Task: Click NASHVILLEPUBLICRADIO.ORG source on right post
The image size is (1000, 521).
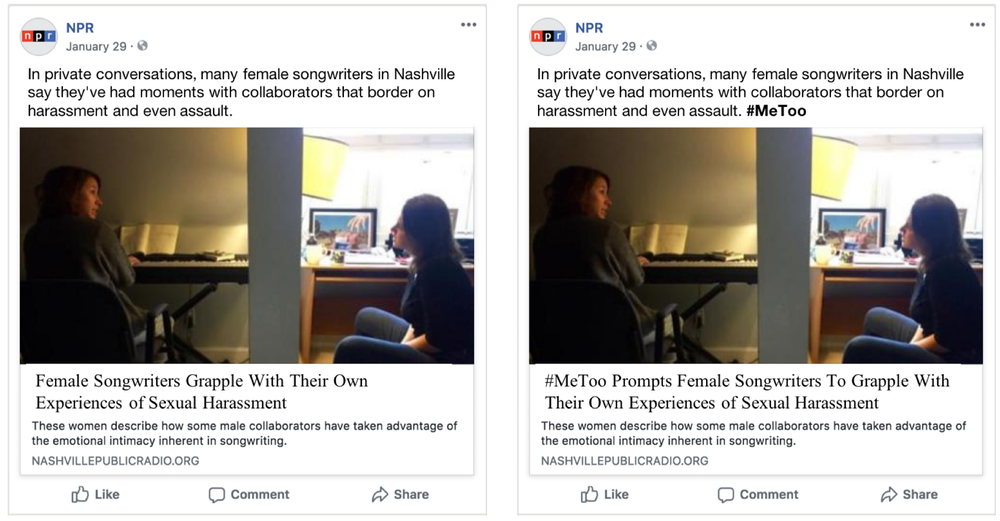Action: click(x=624, y=460)
